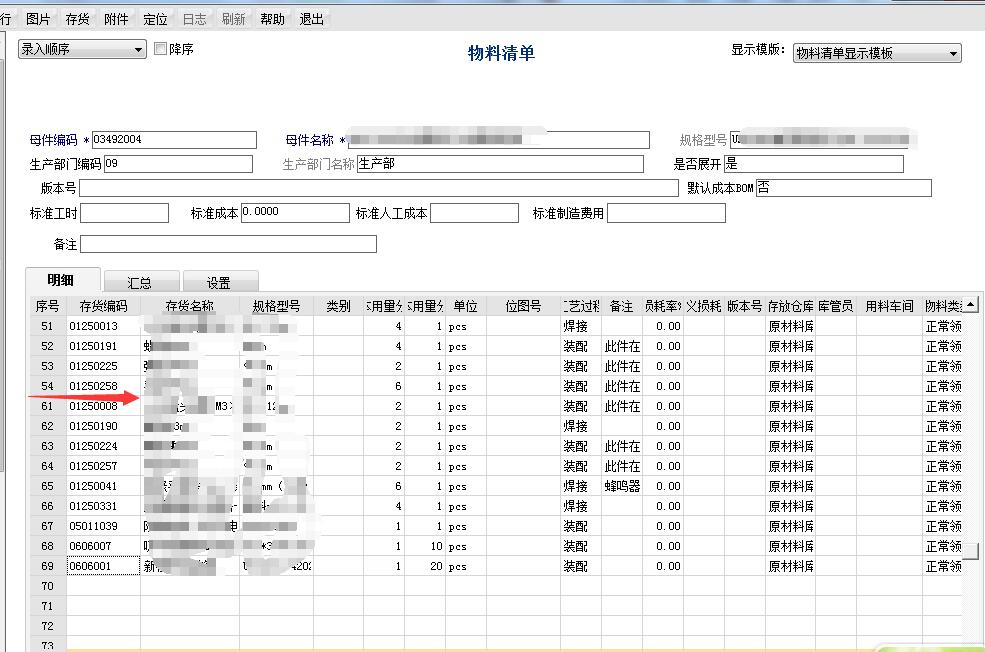Select empty row number 70
The image size is (985, 652).
pos(48,586)
